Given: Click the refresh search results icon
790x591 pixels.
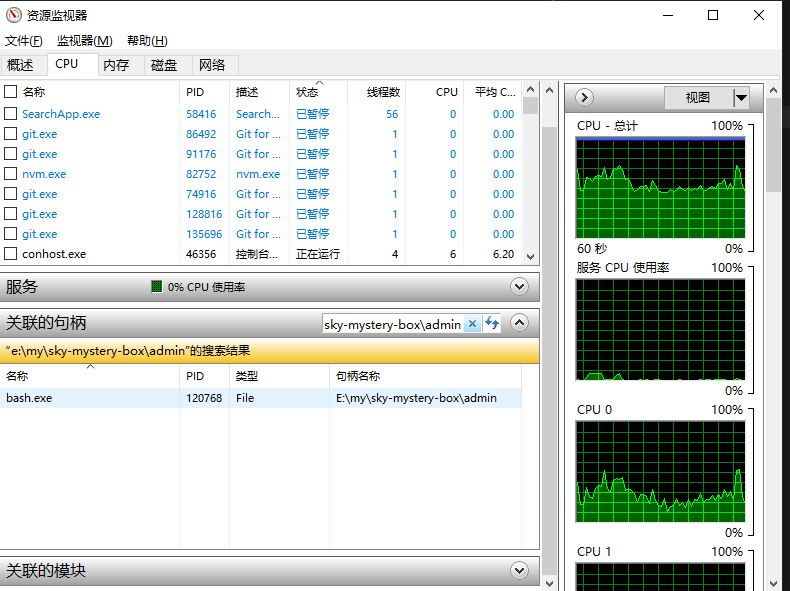Looking at the screenshot, I should tap(492, 324).
